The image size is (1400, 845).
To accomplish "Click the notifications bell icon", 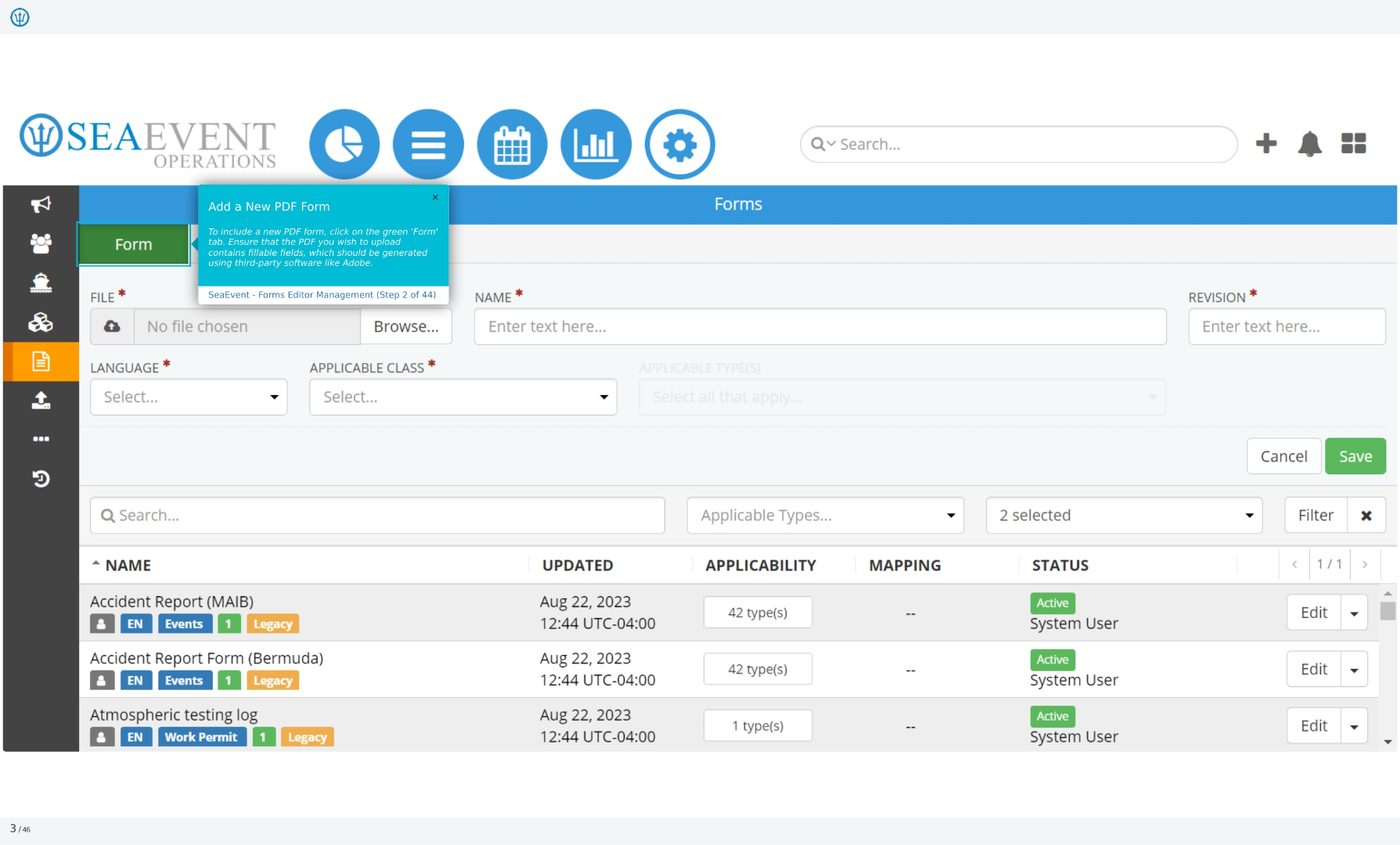I will point(1309,144).
